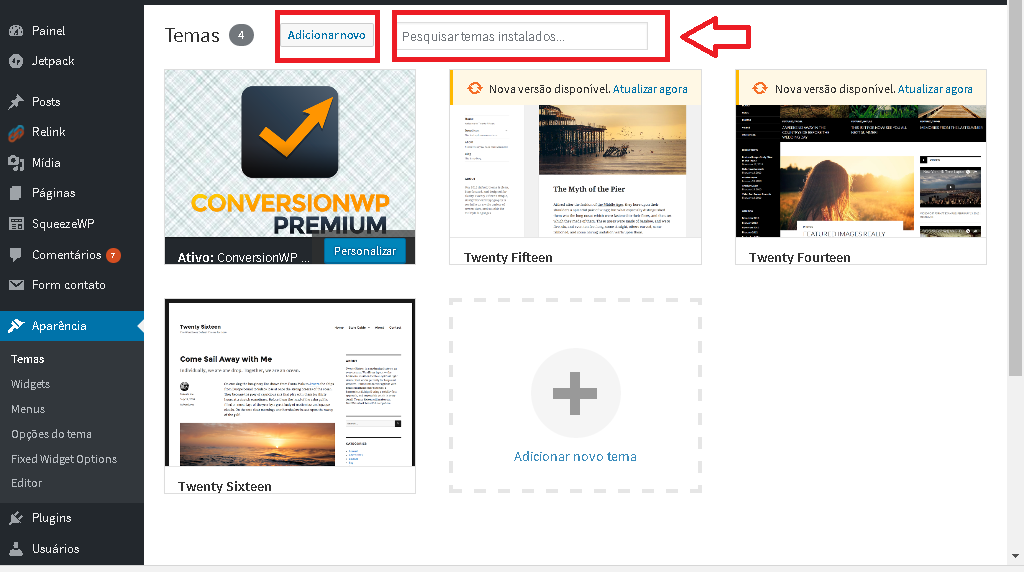This screenshot has height=572, width=1024.
Task: Click the Plugins plug icon
Action: tap(16, 518)
